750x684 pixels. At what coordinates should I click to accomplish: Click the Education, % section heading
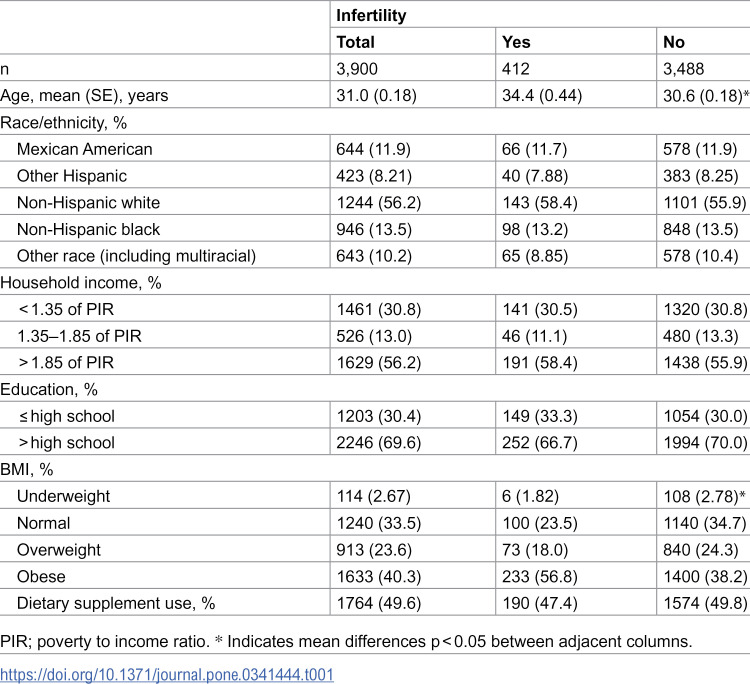click(x=49, y=389)
